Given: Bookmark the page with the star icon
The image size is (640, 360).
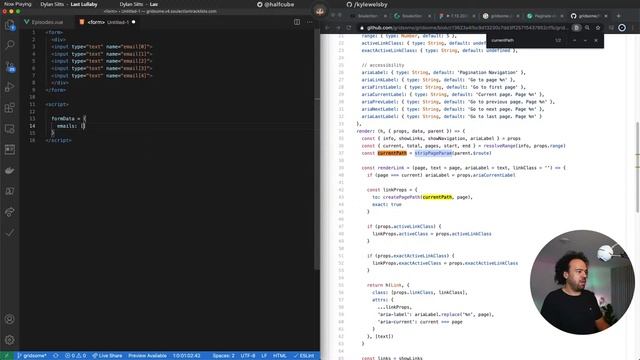Looking at the screenshot, I should [598, 28].
